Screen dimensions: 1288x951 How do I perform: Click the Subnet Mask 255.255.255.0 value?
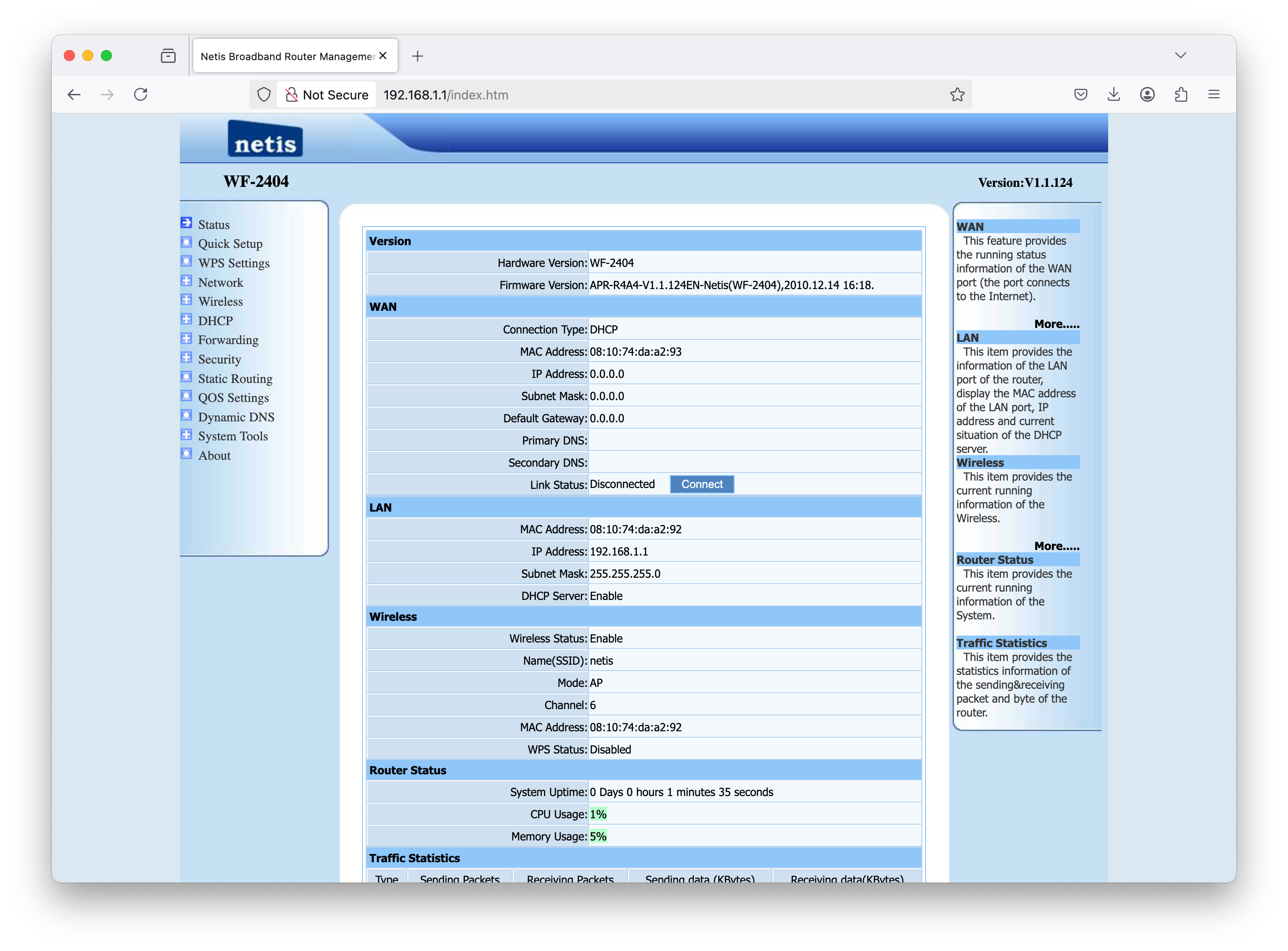(625, 574)
